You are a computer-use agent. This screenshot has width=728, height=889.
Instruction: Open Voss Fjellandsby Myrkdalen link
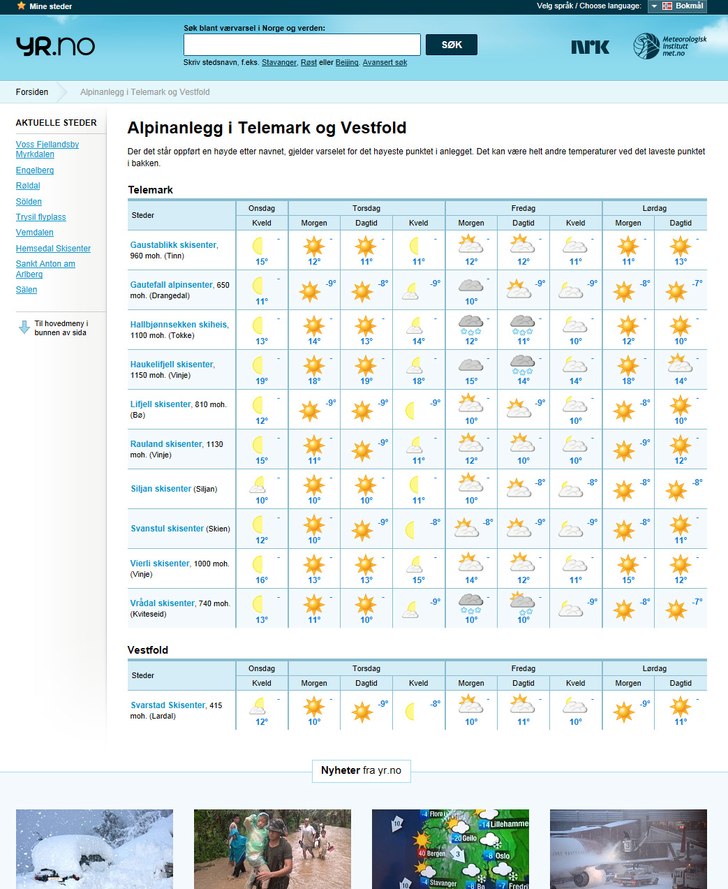[47, 149]
